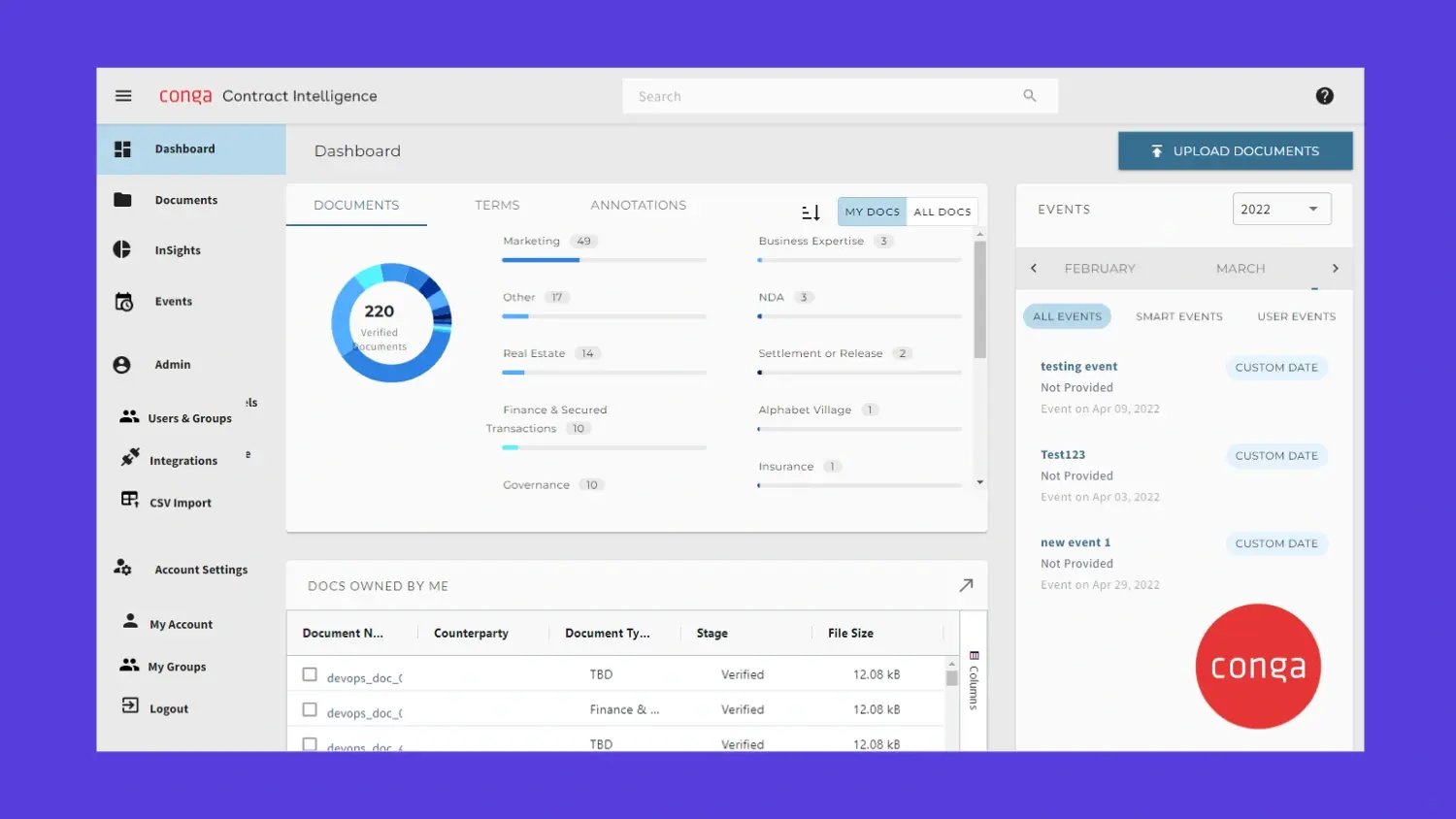This screenshot has height=819, width=1456.
Task: Toggle to MY DOCS view
Action: point(872,212)
